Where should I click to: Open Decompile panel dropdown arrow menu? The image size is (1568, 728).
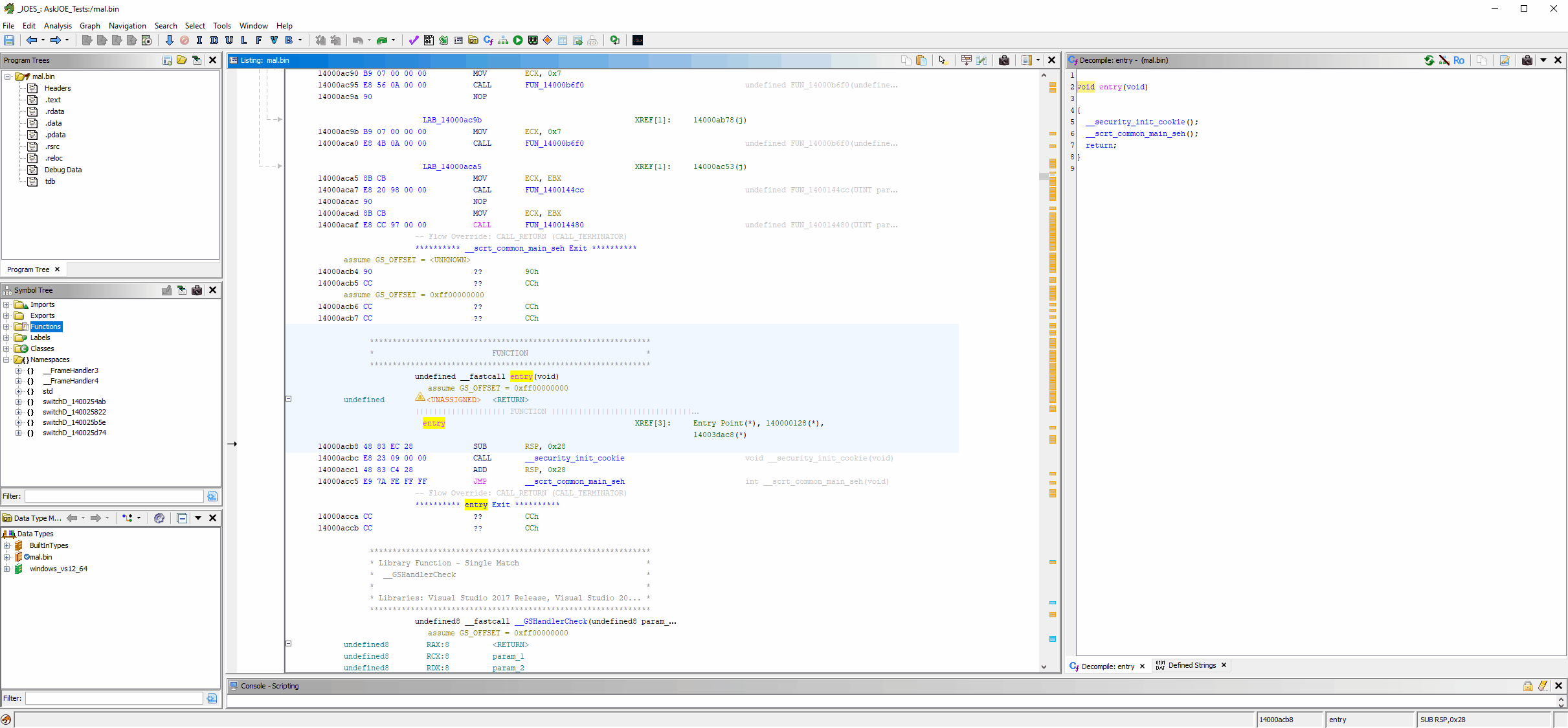pos(1543,60)
